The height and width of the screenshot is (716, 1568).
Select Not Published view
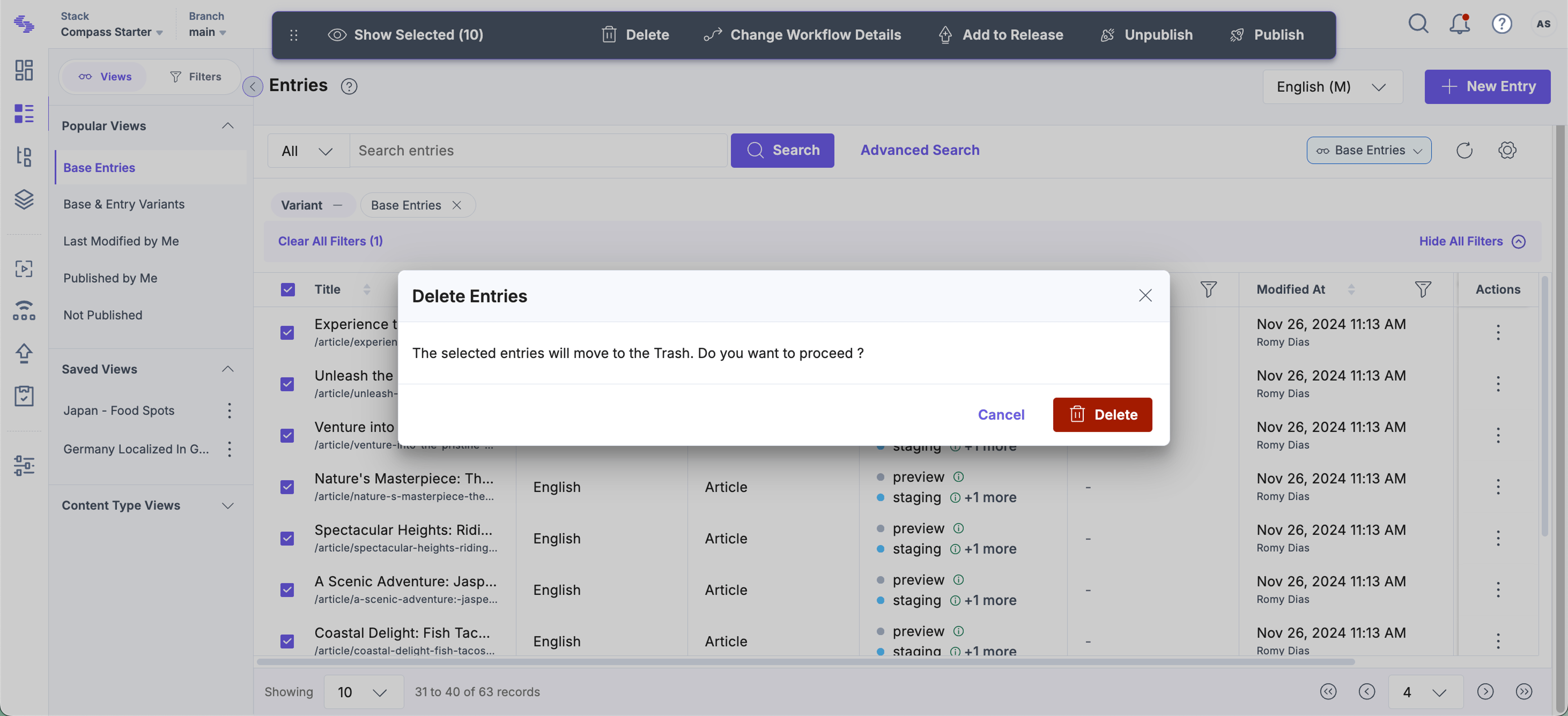click(103, 315)
